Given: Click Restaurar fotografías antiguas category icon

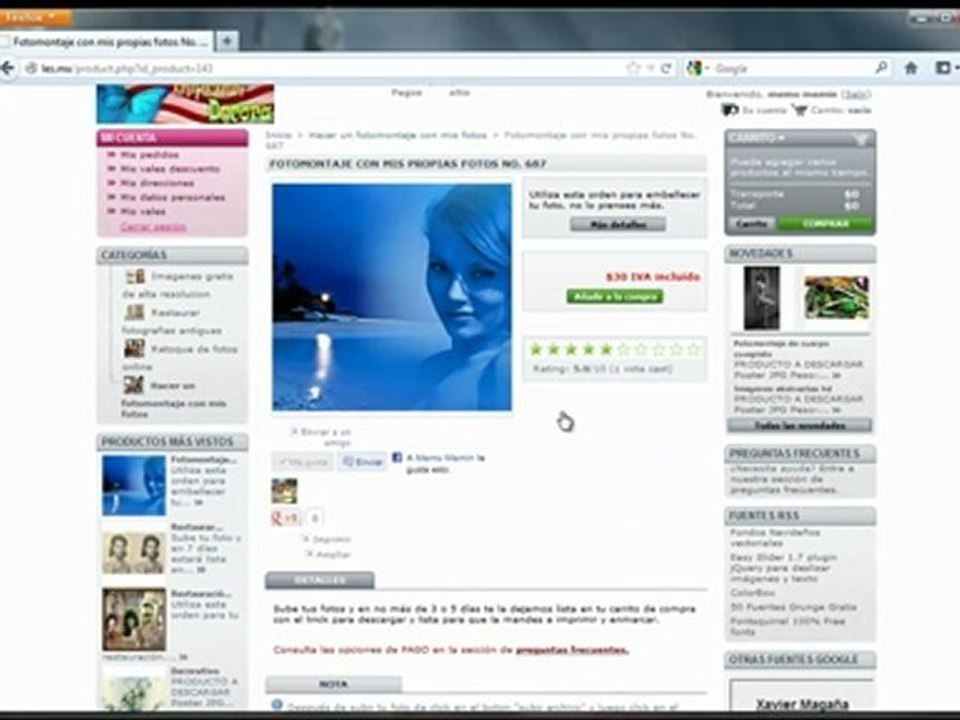Looking at the screenshot, I should [x=135, y=313].
